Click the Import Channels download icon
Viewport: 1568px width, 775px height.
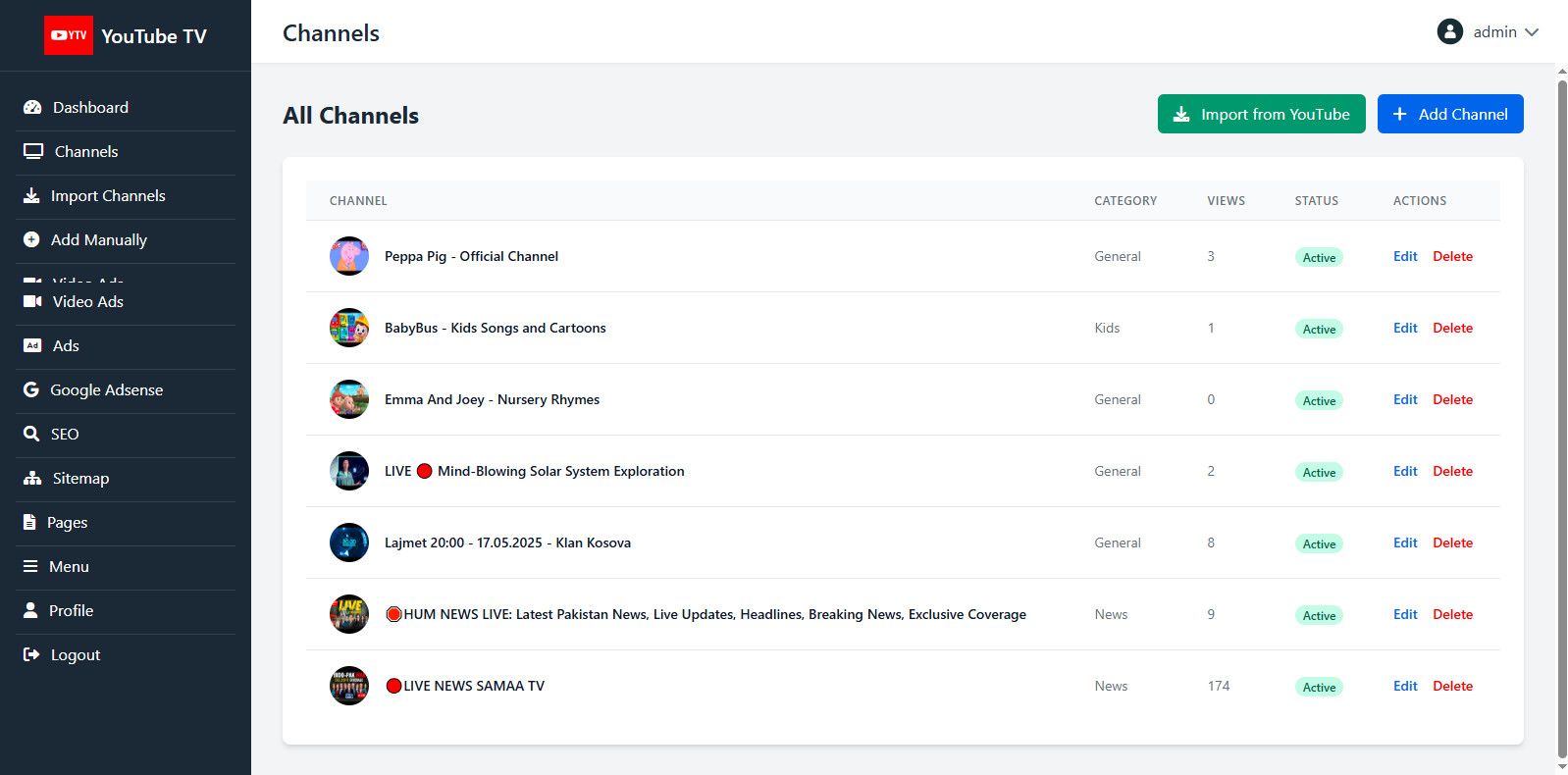coord(31,196)
